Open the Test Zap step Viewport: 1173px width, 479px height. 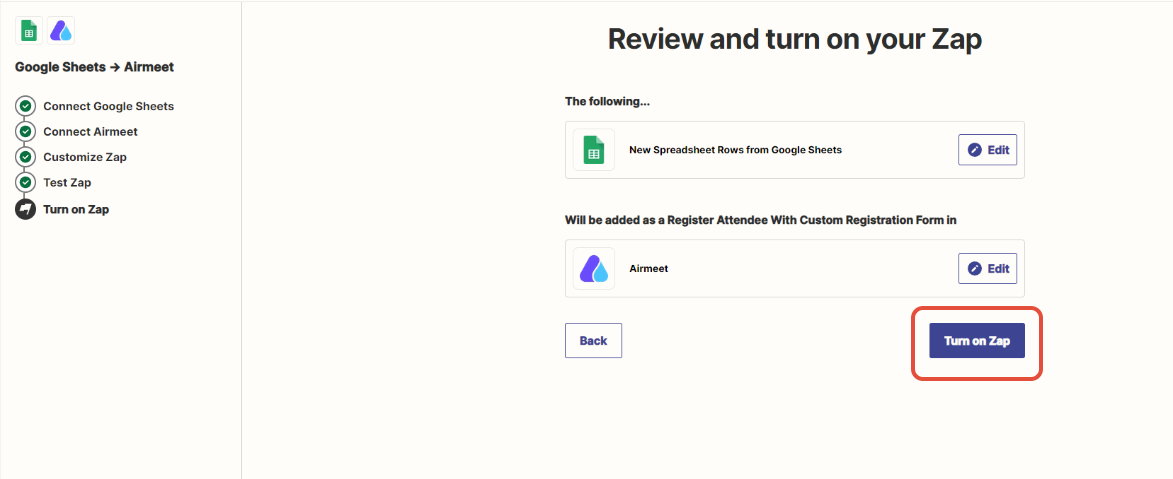[67, 183]
